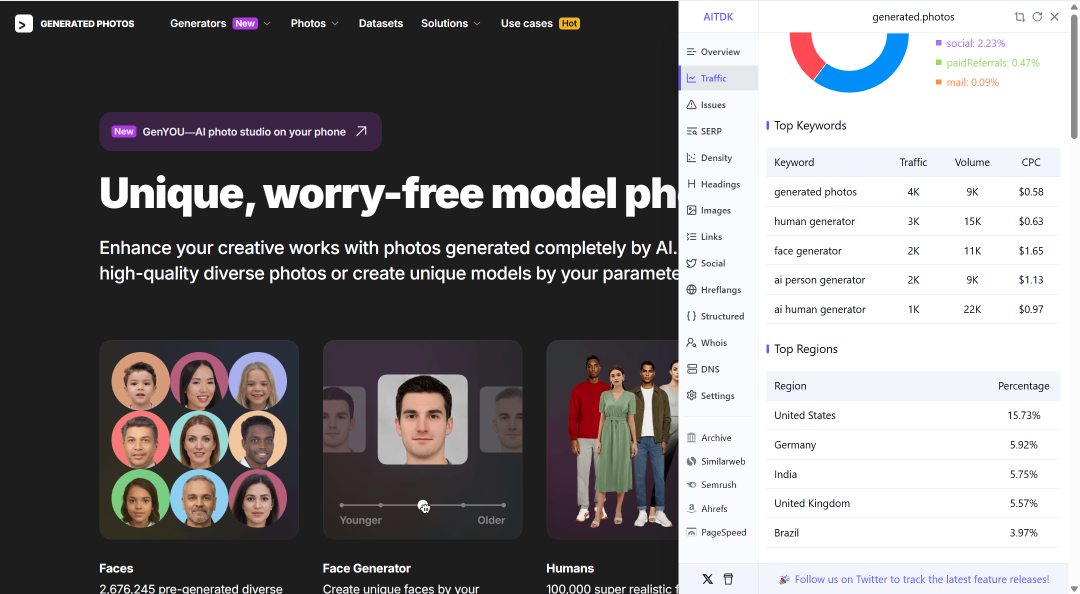Click the Younger end of age slider
The height and width of the screenshot is (594, 1080).
tap(342, 505)
